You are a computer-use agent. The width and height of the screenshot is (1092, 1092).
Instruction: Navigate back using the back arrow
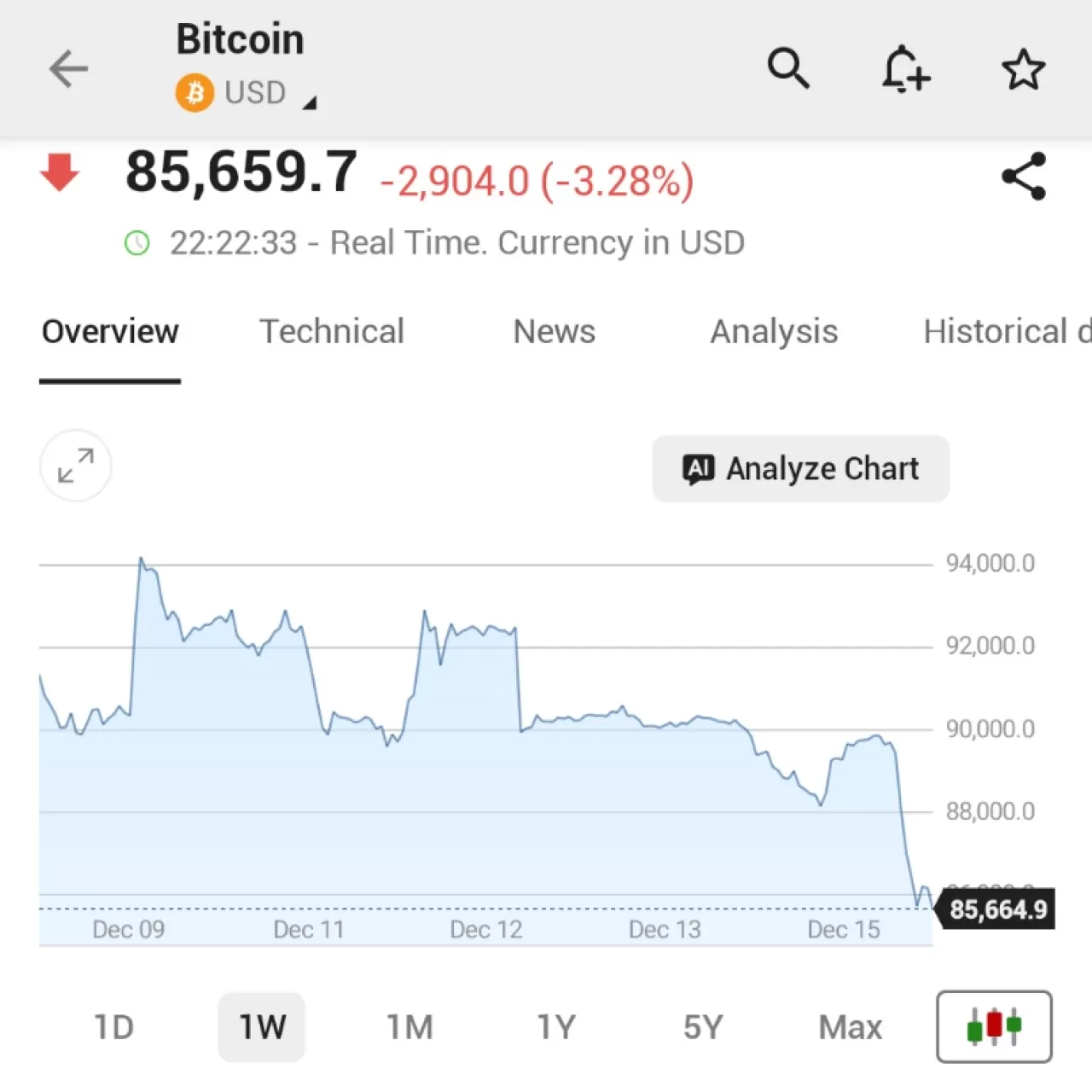[68, 68]
